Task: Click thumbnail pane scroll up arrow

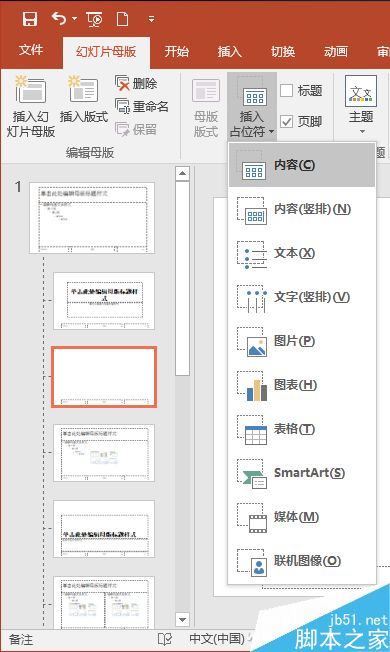Action: pyautogui.click(x=182, y=173)
